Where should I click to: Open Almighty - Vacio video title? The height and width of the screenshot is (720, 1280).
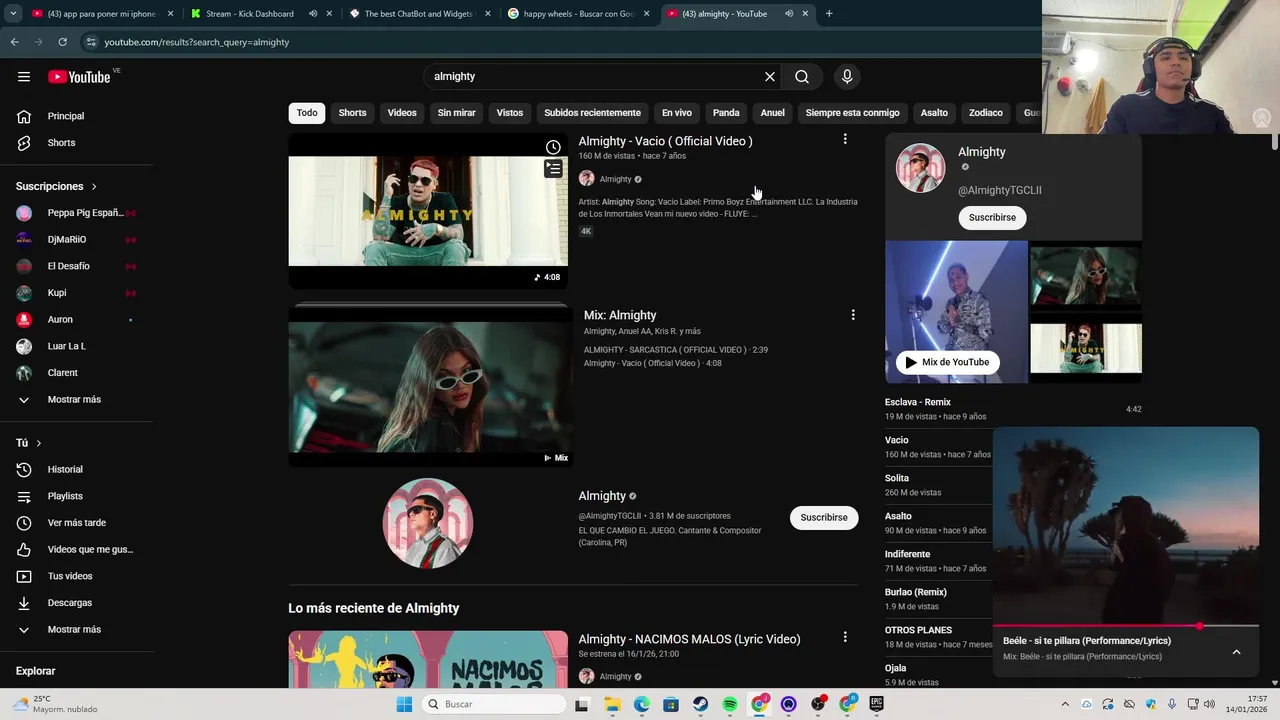point(665,141)
